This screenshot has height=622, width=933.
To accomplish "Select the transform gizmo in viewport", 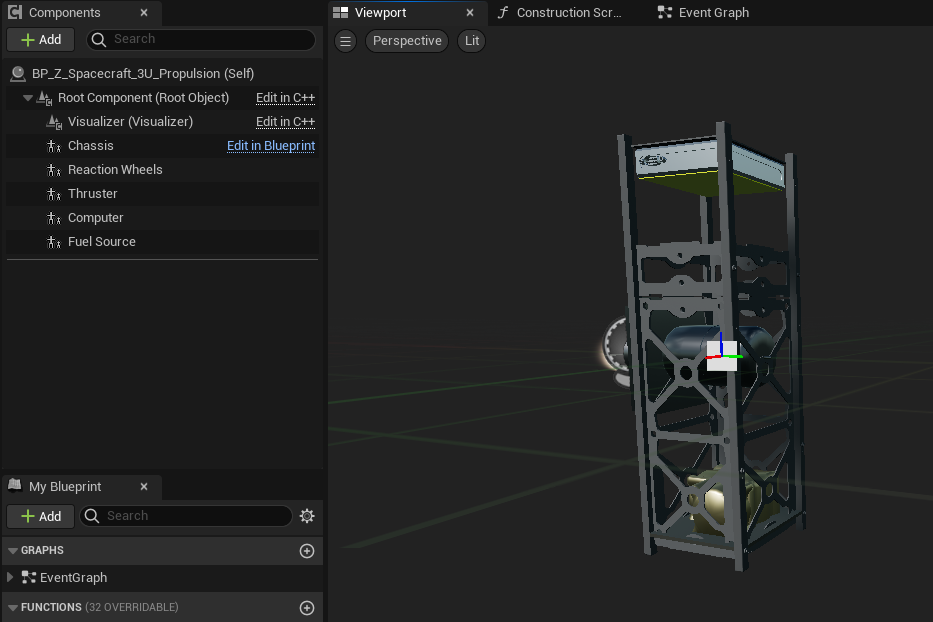I will (721, 355).
